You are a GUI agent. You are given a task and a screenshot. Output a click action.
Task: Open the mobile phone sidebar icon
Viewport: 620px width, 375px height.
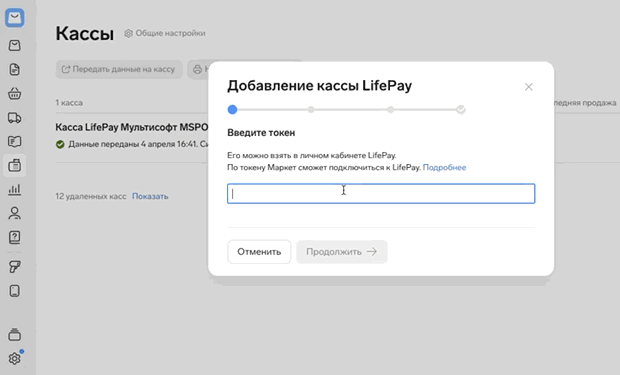(x=15, y=291)
